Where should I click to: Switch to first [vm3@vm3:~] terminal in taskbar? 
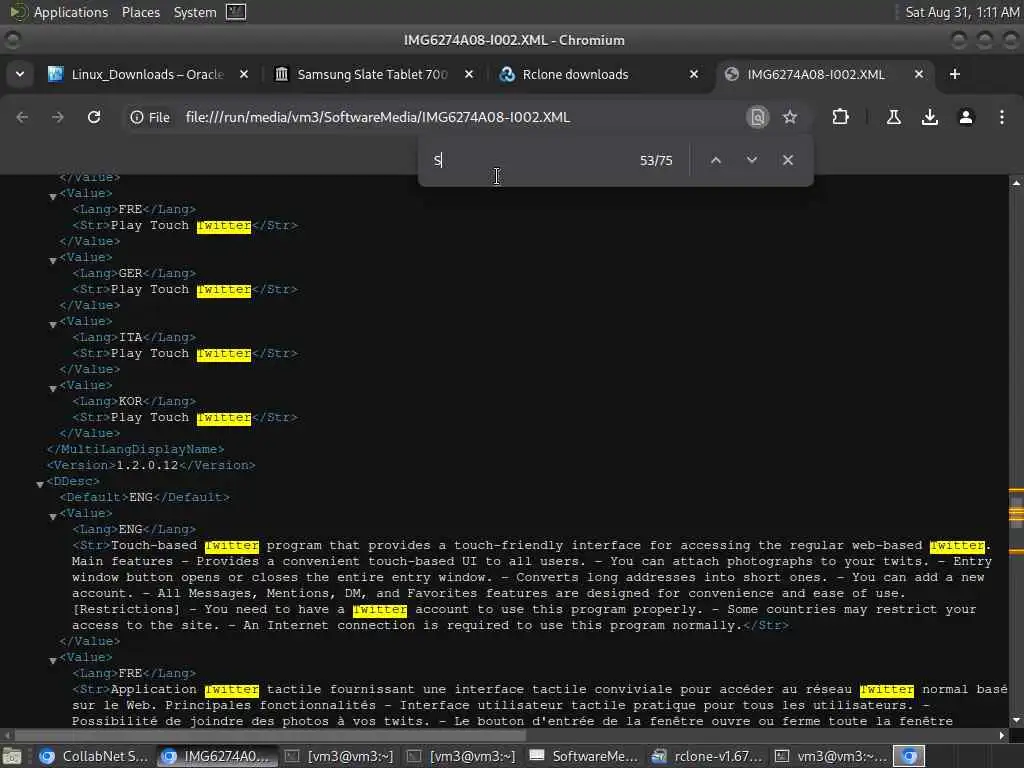(340, 756)
